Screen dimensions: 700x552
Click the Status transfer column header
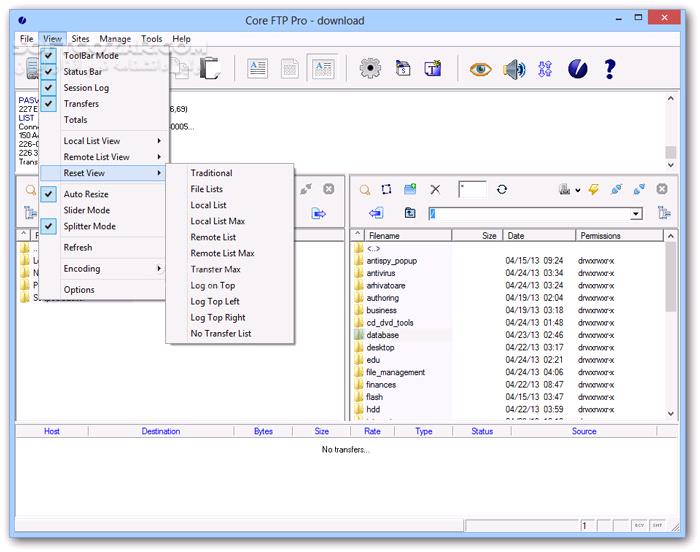tap(482, 431)
